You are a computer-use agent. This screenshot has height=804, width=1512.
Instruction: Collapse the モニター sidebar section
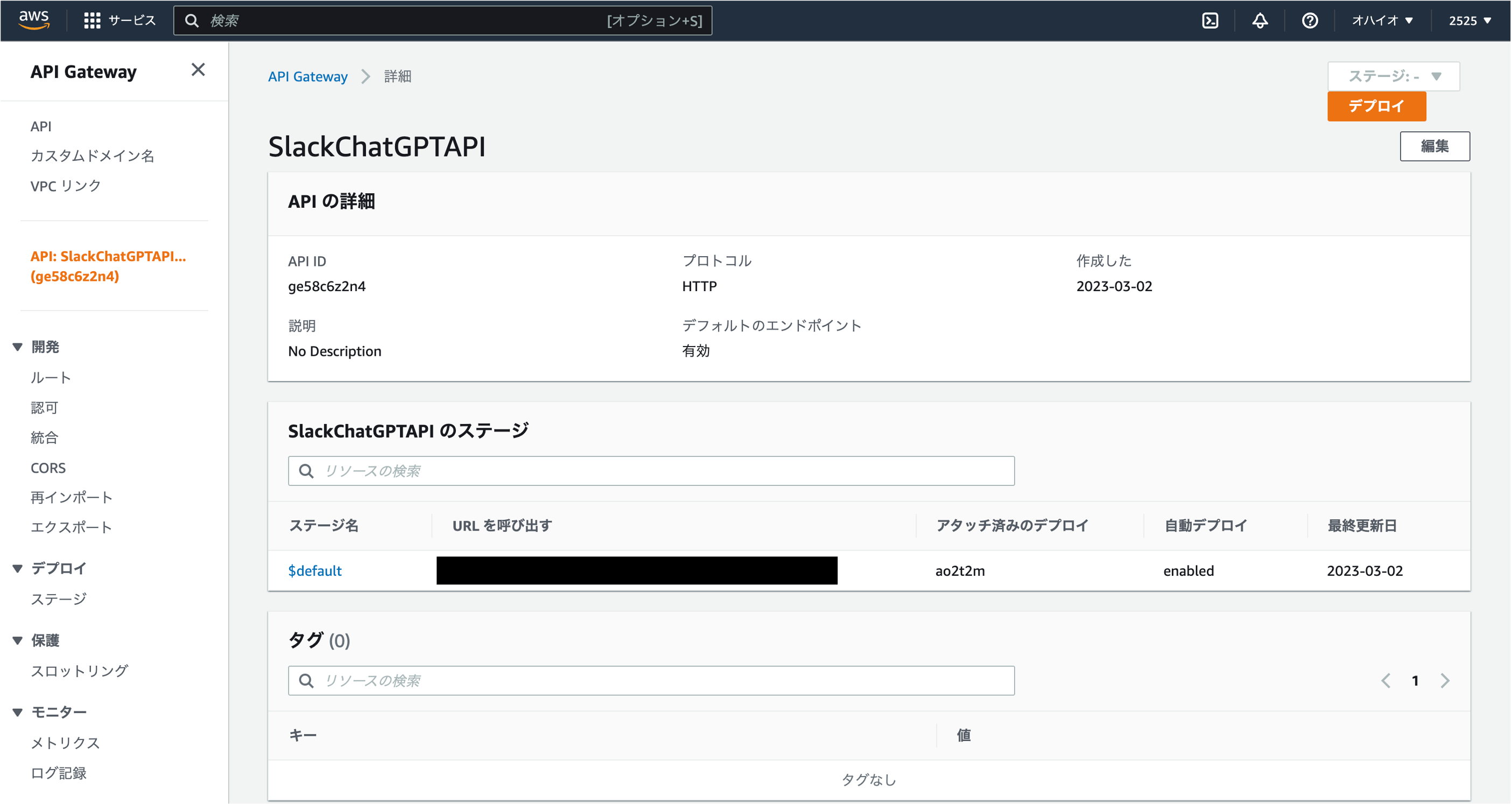(18, 712)
